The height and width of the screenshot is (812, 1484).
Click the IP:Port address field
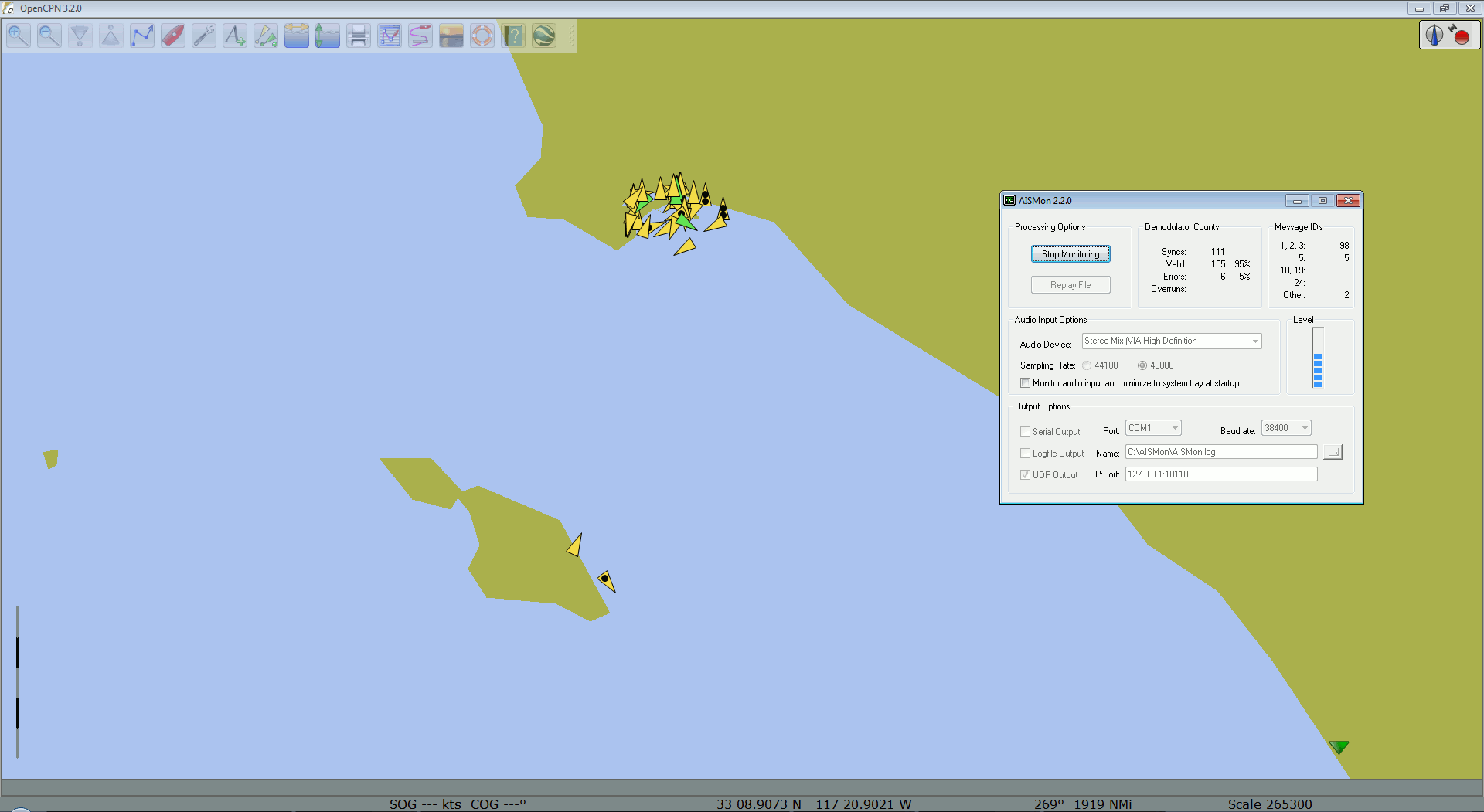click(1220, 474)
